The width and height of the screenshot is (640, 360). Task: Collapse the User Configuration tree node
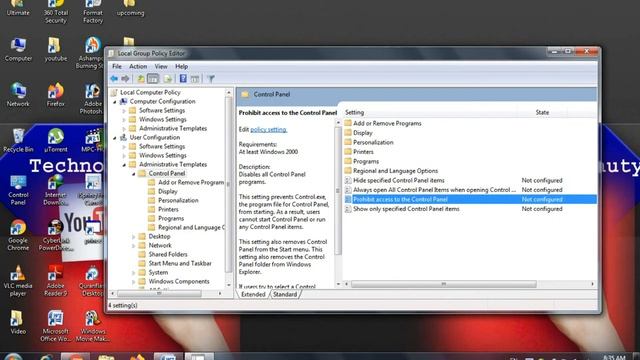115,138
